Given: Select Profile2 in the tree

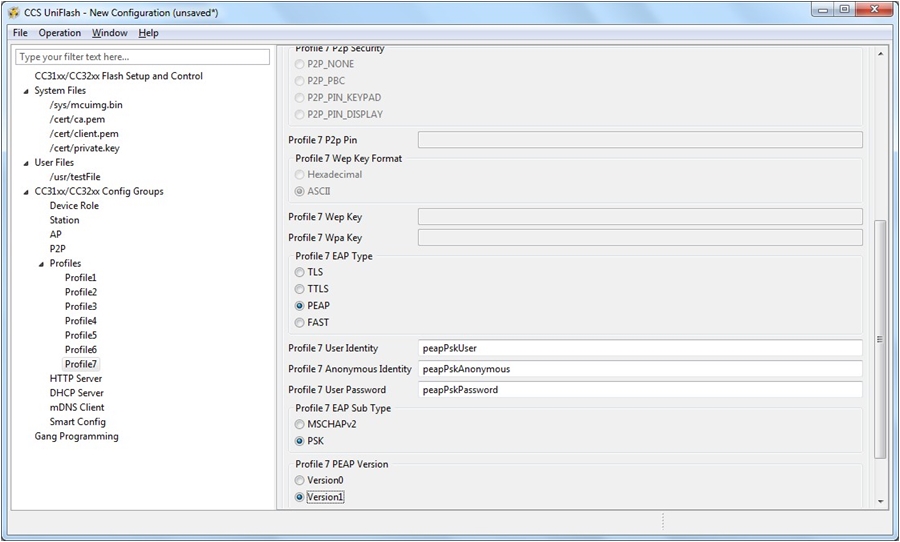Looking at the screenshot, I should pyautogui.click(x=81, y=292).
